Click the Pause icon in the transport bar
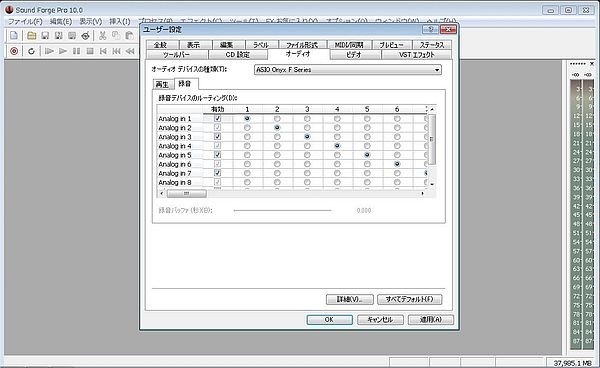 [x=77, y=51]
